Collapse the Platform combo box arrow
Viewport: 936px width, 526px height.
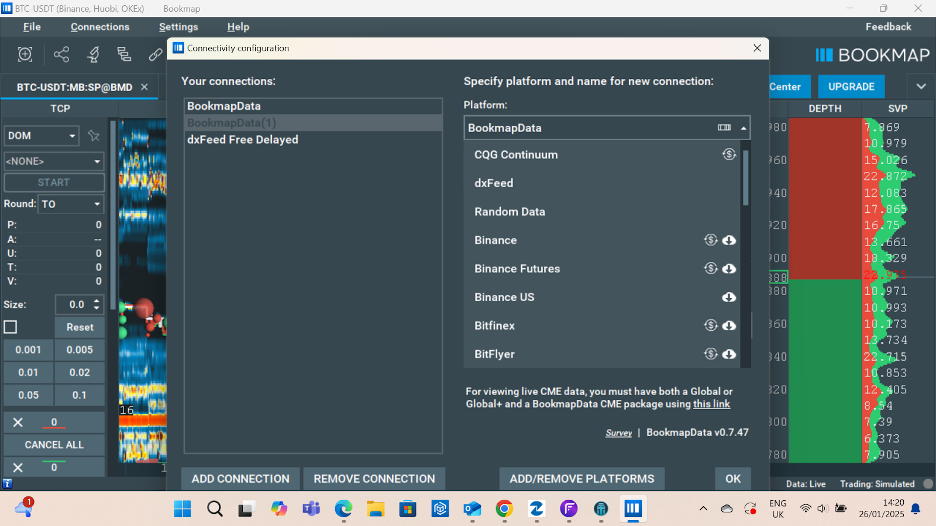(x=743, y=128)
